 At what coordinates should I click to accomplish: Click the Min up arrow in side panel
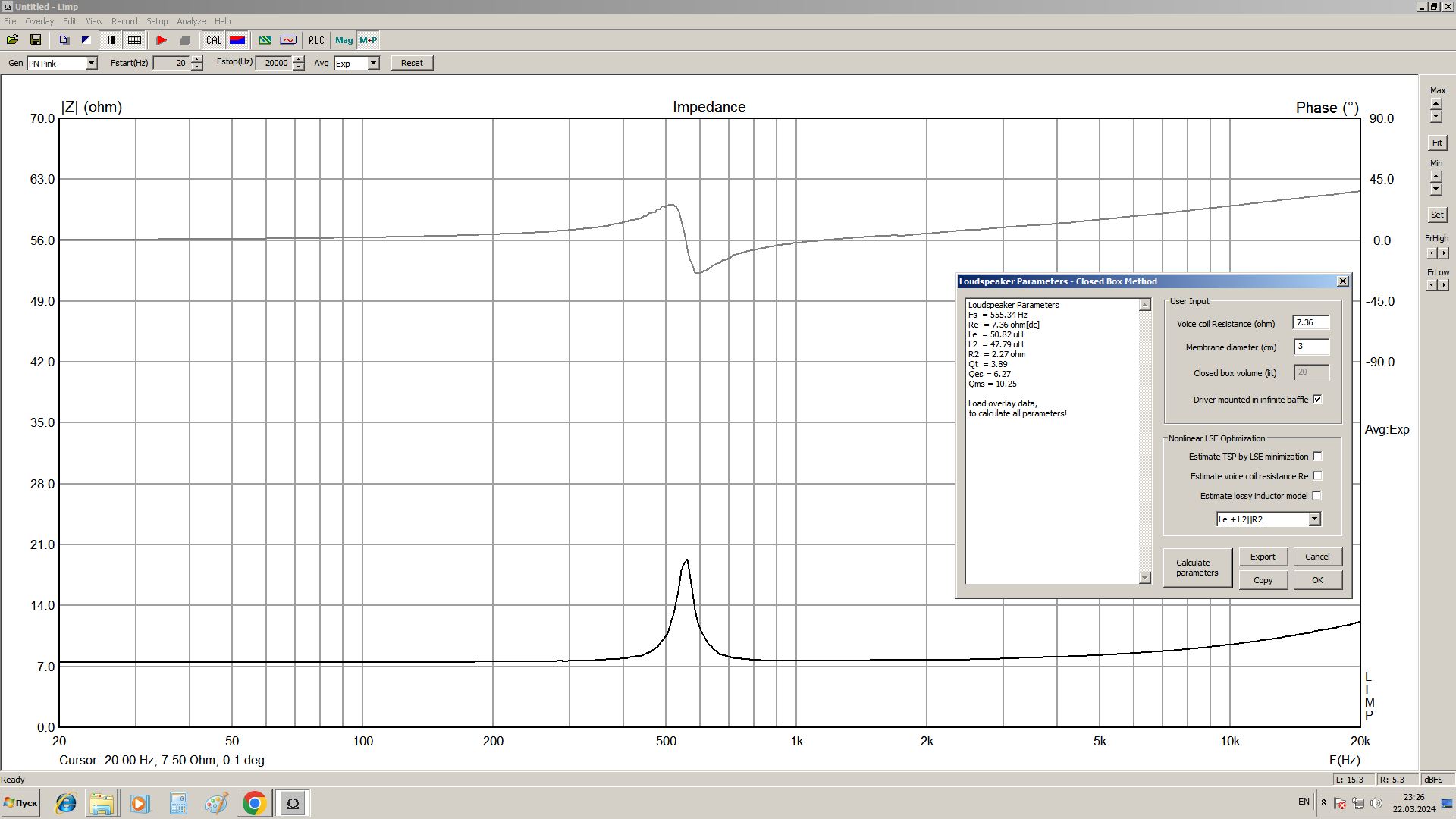point(1436,176)
